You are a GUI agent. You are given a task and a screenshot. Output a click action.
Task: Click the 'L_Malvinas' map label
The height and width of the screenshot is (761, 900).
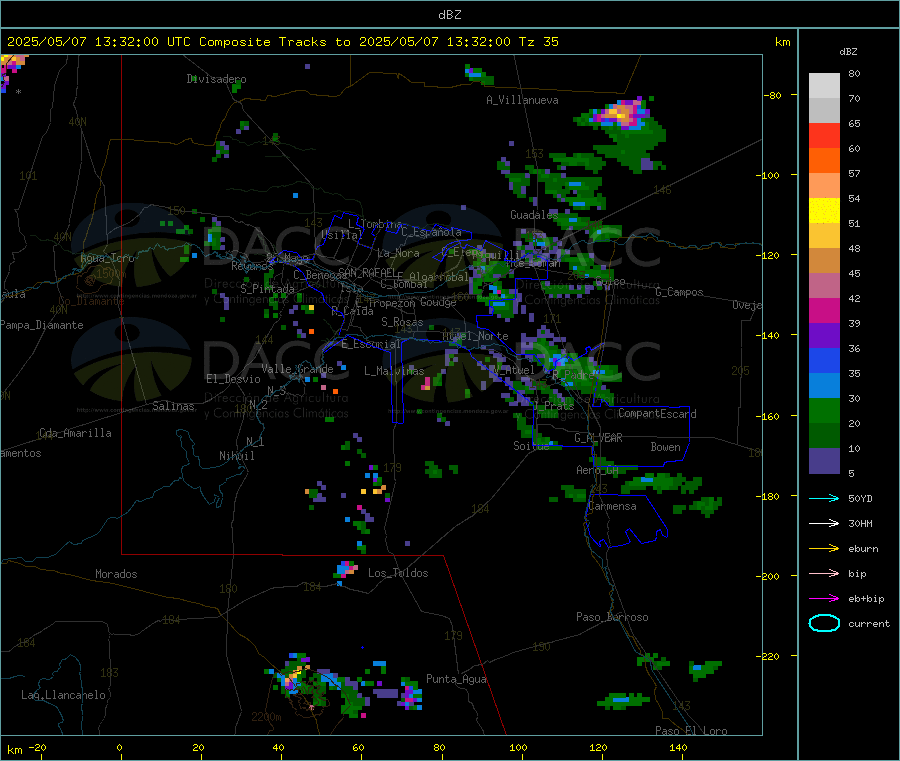point(394,371)
